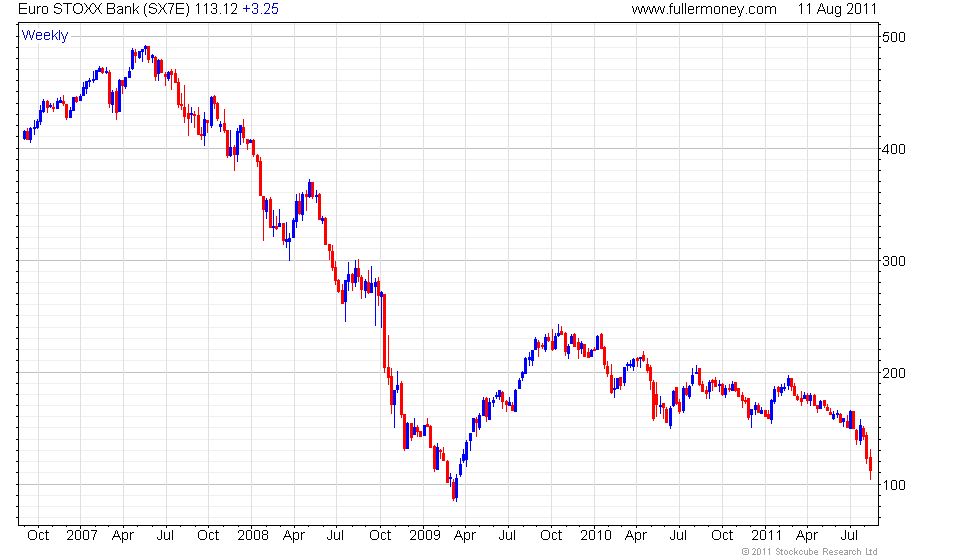
Task: Click the Euro STOXX Bank (SX7E) title
Action: [x=105, y=9]
